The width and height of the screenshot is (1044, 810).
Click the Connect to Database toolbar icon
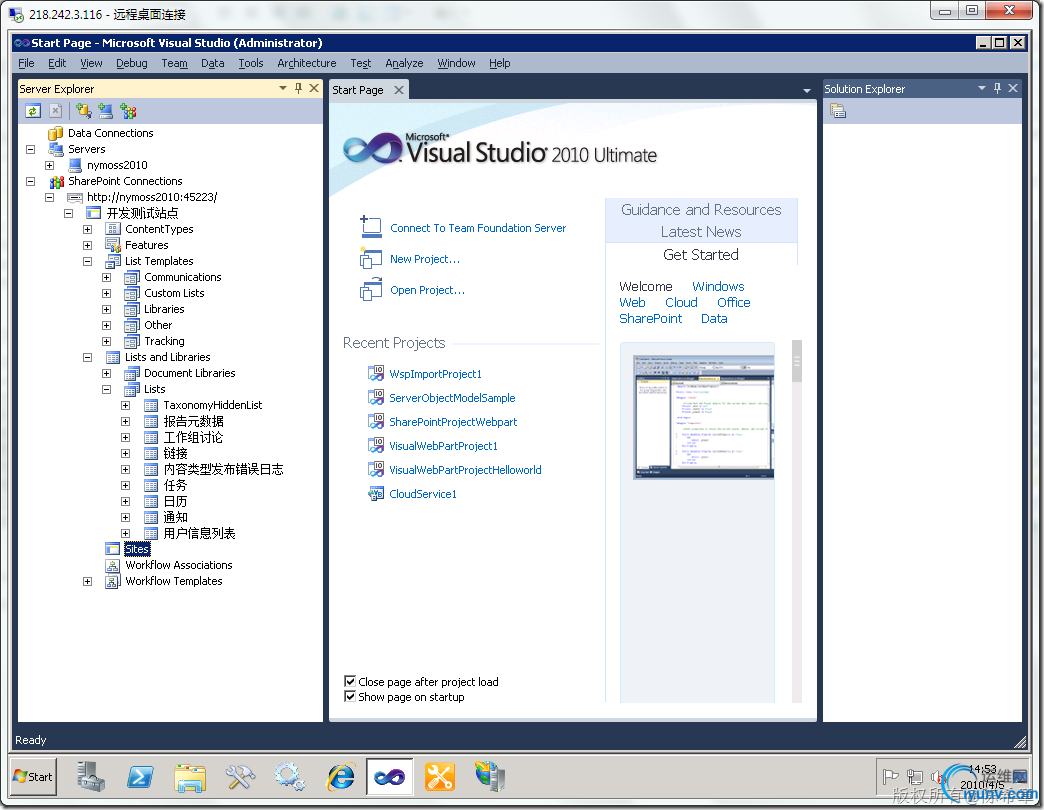point(83,111)
